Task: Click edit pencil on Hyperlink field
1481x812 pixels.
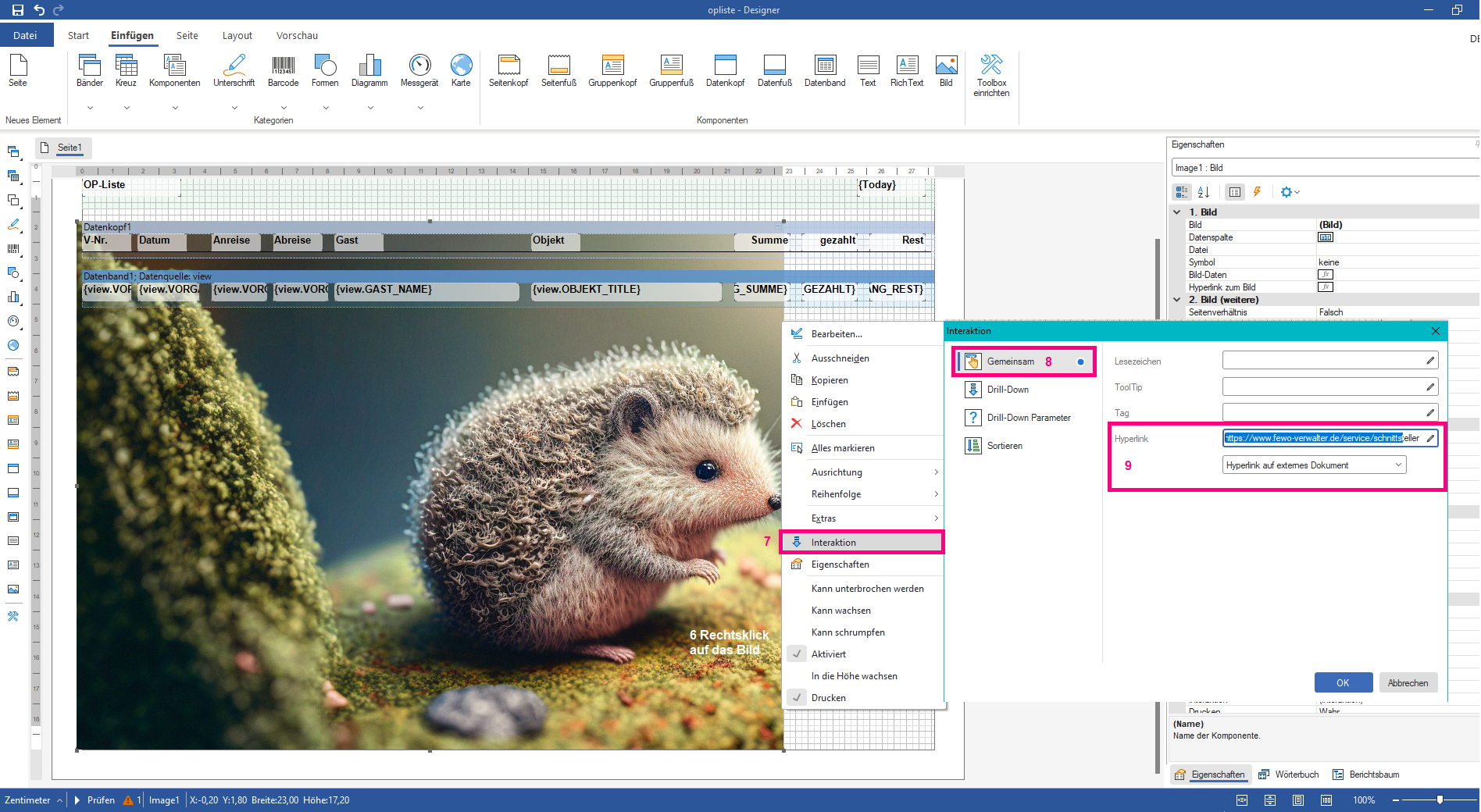Action: (x=1430, y=439)
